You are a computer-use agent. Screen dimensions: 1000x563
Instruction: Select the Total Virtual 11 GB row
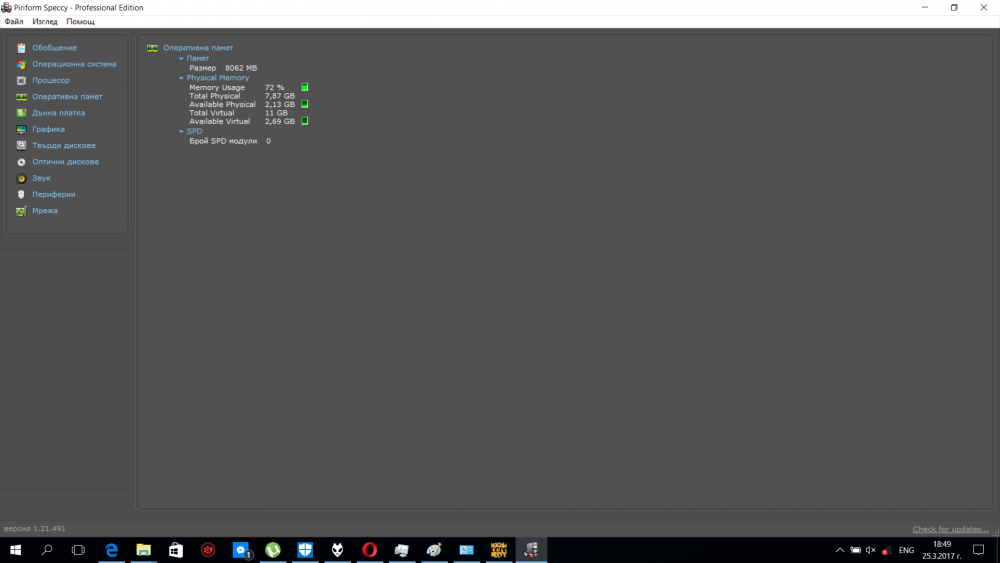tap(238, 113)
